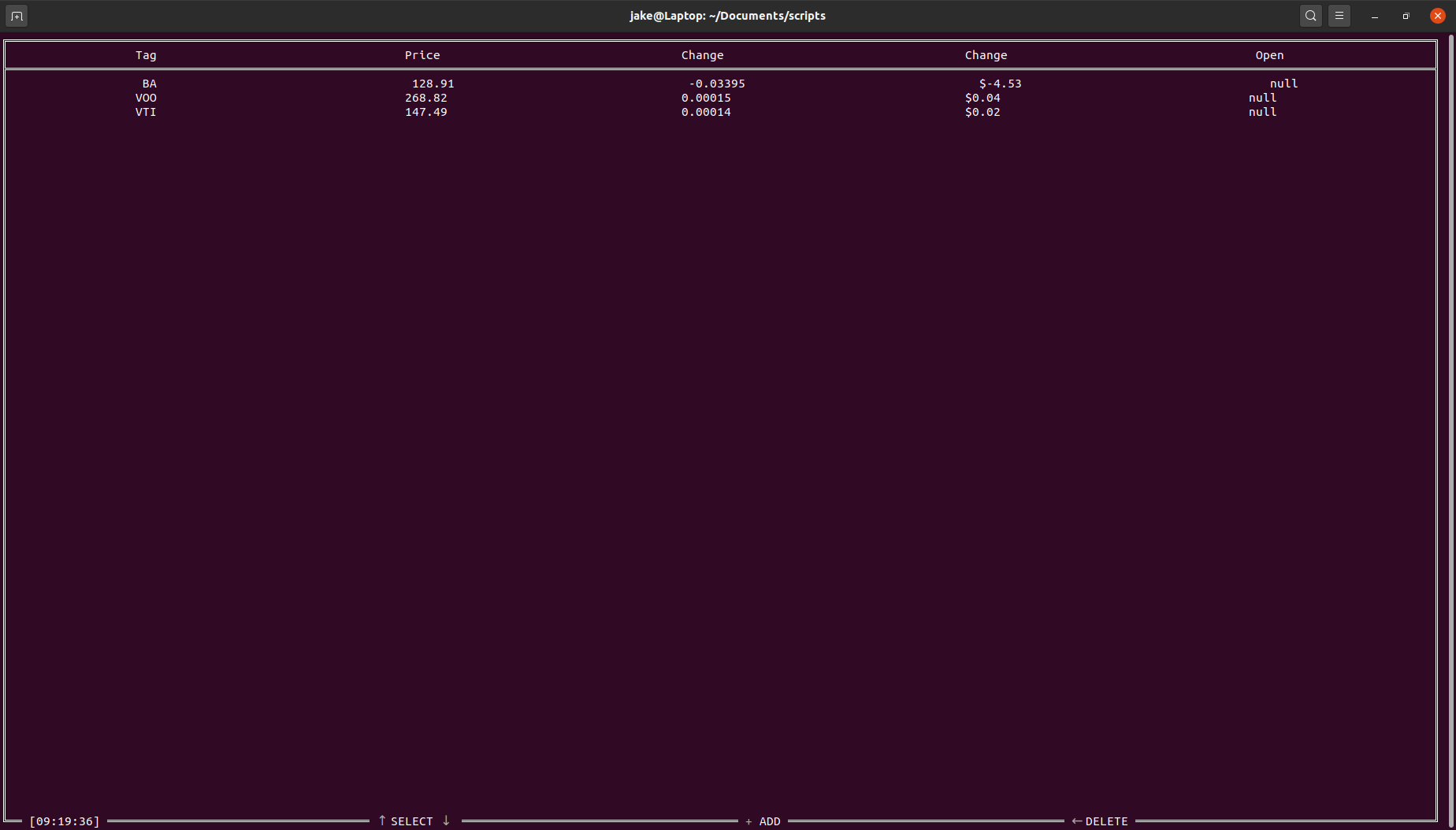Open the terminal hamburger menu
The width and height of the screenshot is (1456, 830).
(1339, 16)
